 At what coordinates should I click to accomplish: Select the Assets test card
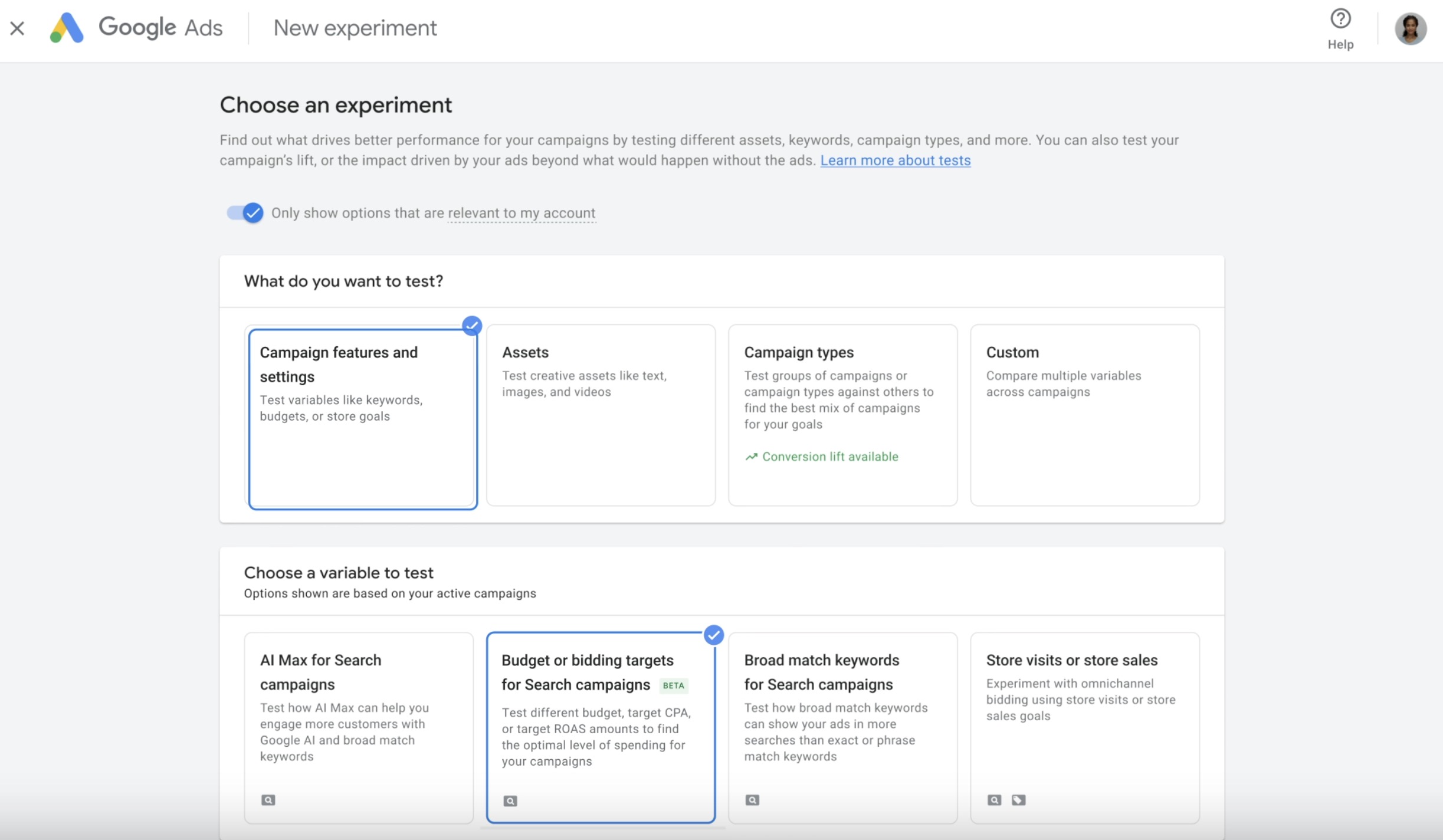(x=601, y=415)
